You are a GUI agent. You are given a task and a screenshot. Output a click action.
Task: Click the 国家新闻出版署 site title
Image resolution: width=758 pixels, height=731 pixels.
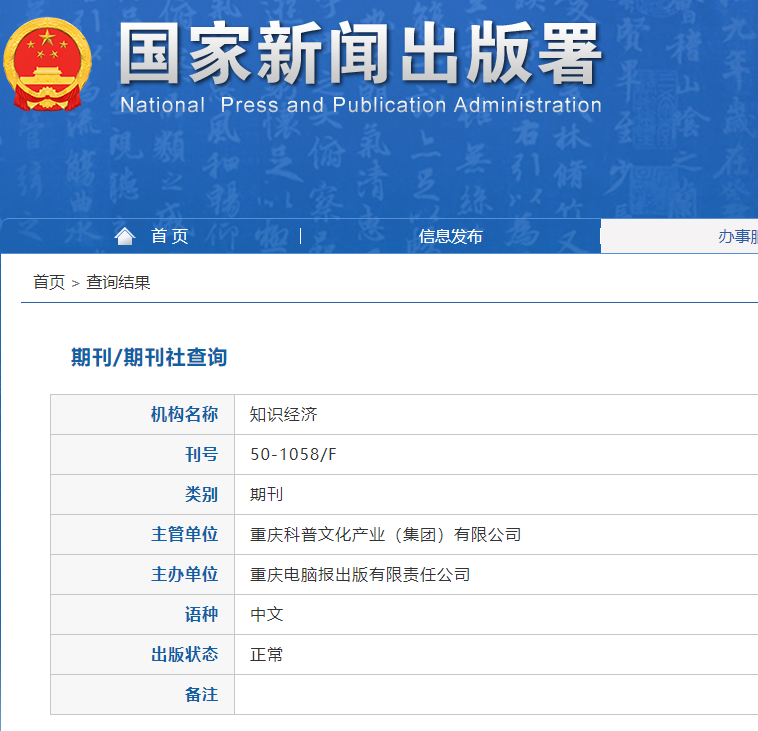click(x=360, y=54)
